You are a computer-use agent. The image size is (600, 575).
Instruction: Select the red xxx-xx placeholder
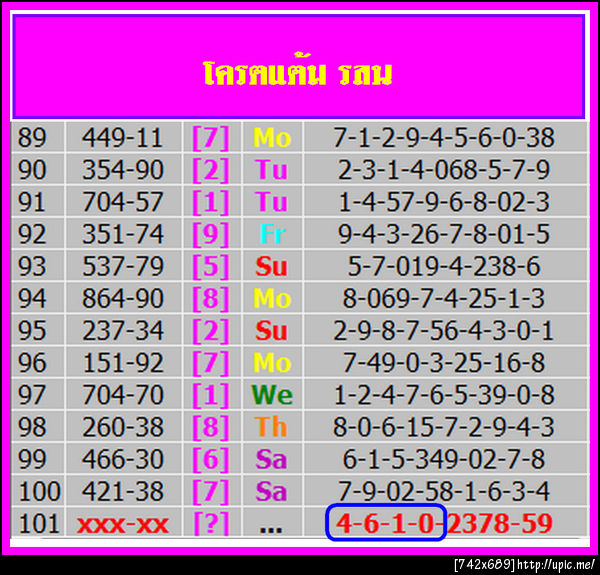pos(122,525)
